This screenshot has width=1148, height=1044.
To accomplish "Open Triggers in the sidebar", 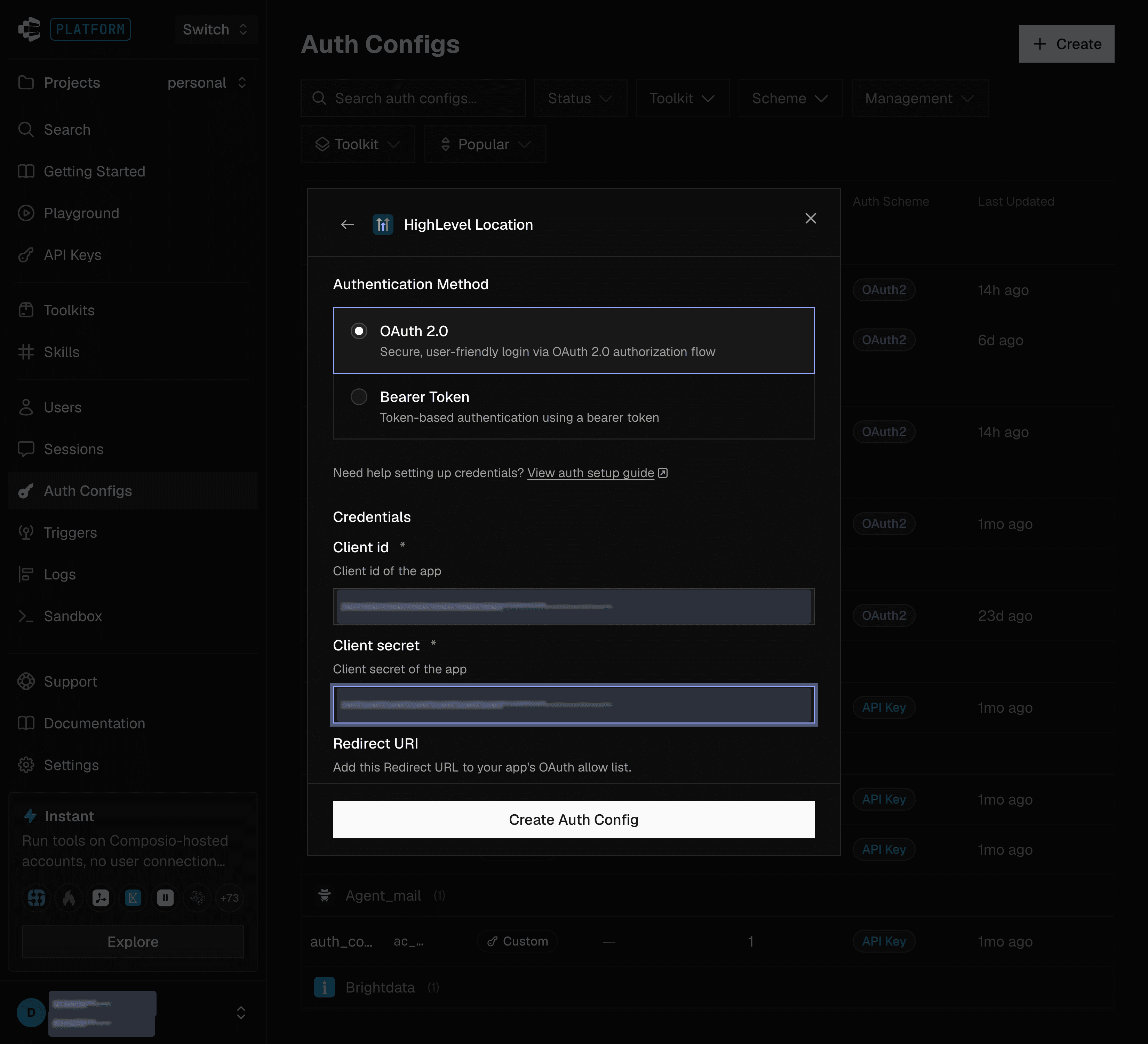I will pos(133,532).
